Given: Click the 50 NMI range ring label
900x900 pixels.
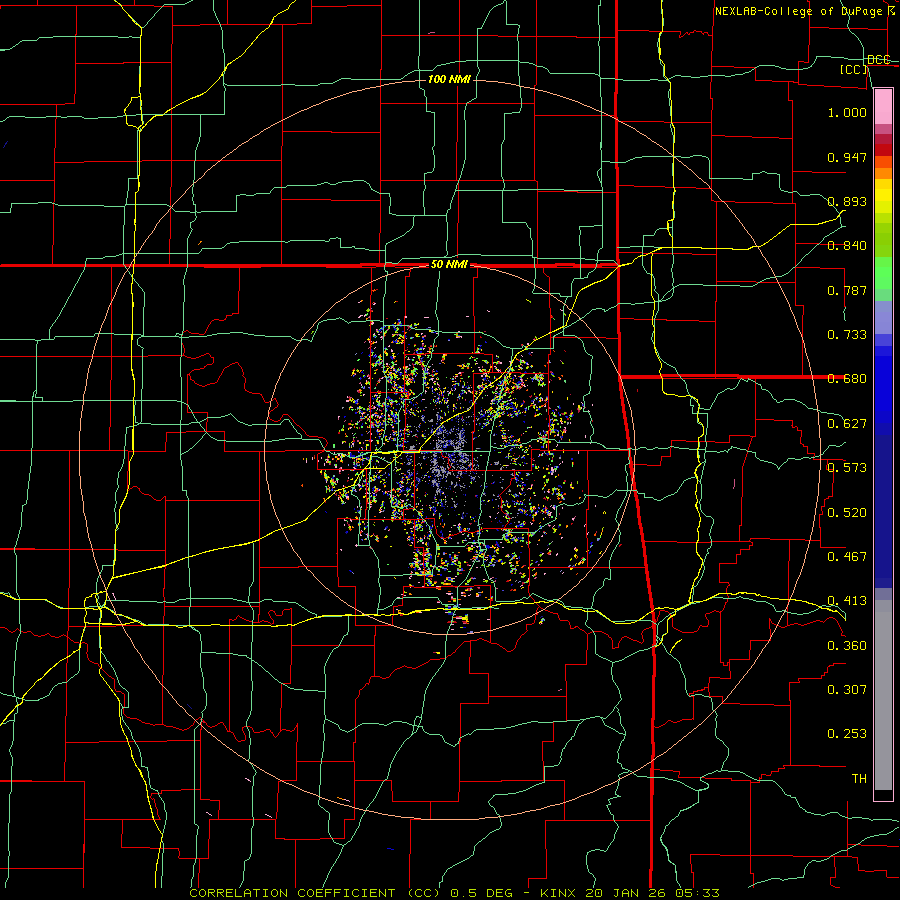Looking at the screenshot, I should click(x=449, y=265).
